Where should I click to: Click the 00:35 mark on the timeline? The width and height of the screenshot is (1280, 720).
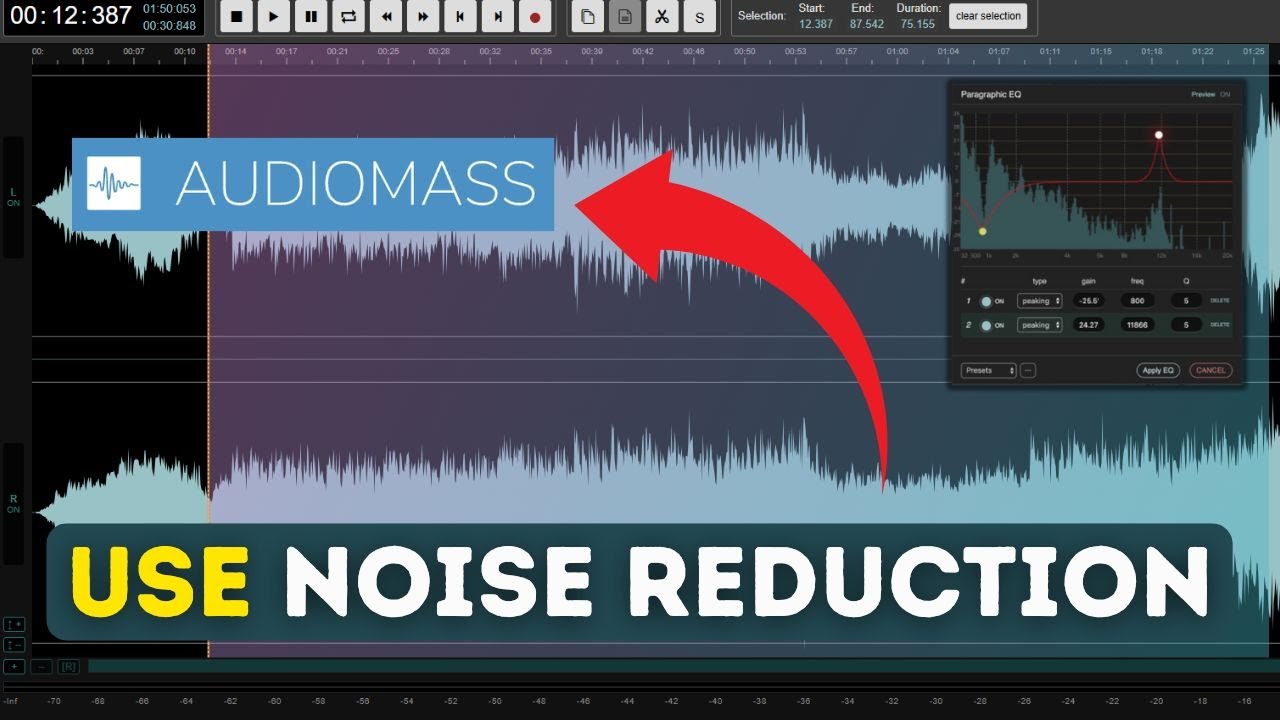(x=541, y=51)
